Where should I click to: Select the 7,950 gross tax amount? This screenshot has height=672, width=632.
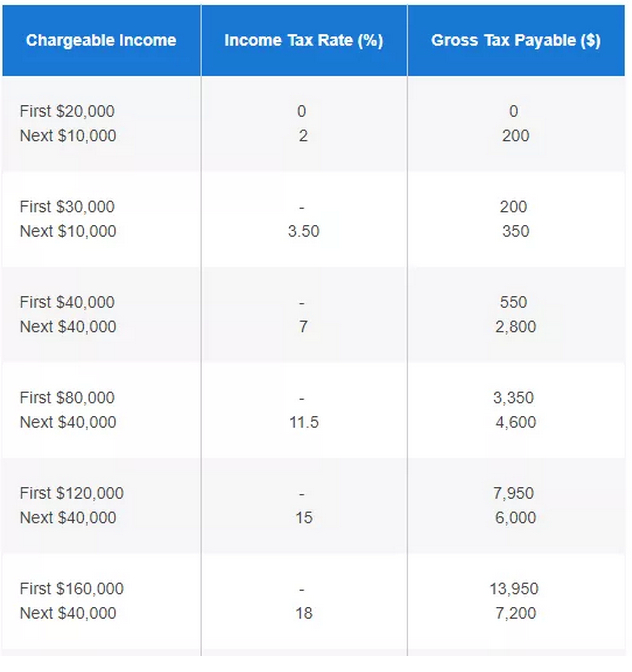tap(515, 493)
